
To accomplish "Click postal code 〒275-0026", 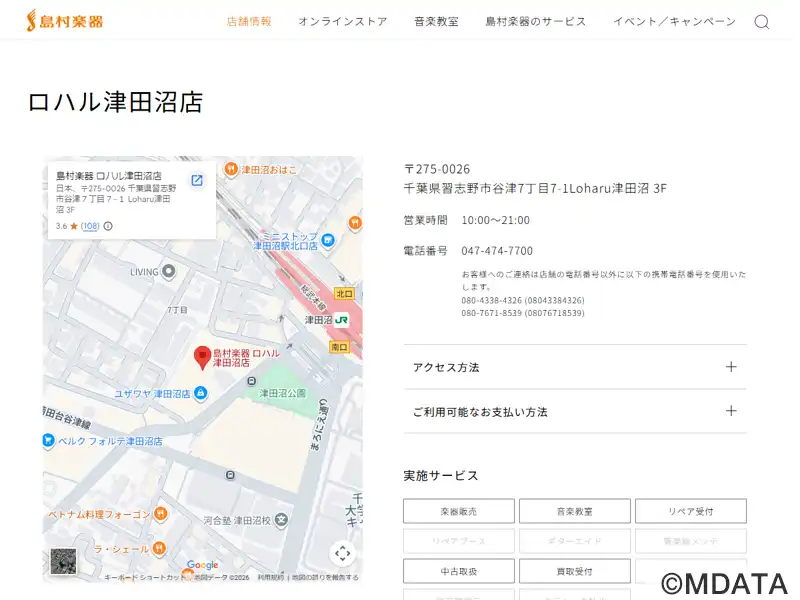I will (x=437, y=169).
